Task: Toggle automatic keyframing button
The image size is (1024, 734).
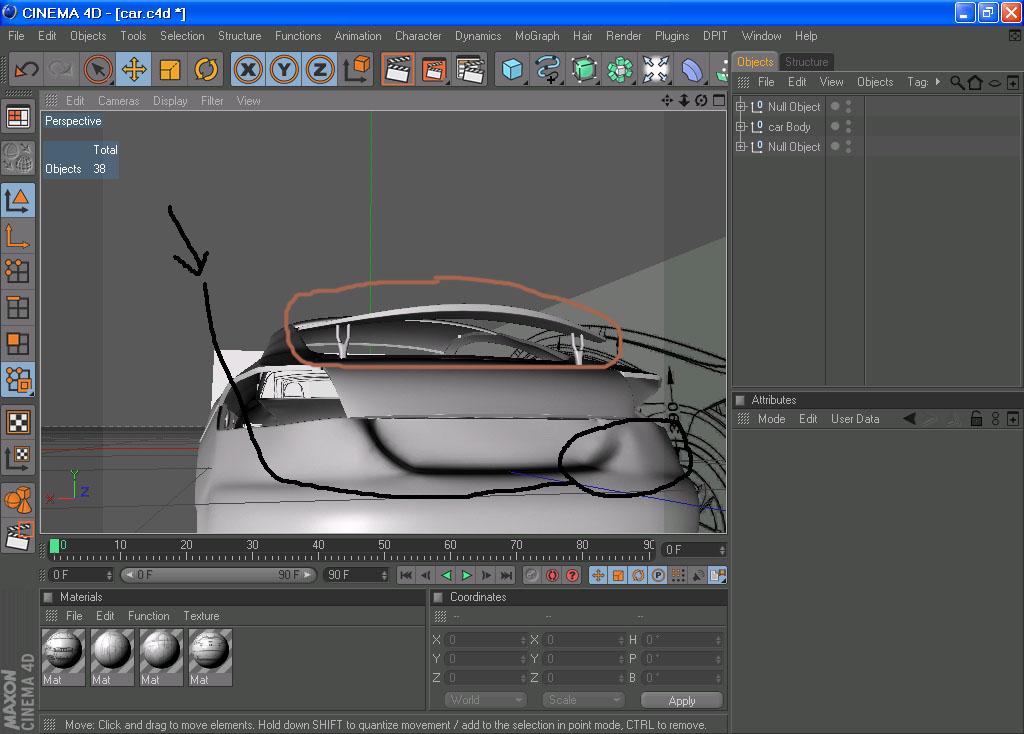Action: point(552,575)
